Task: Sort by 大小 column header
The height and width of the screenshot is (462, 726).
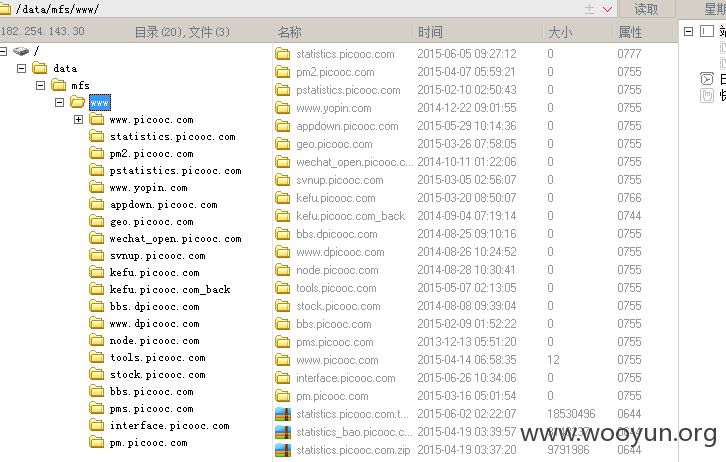Action: (560, 32)
